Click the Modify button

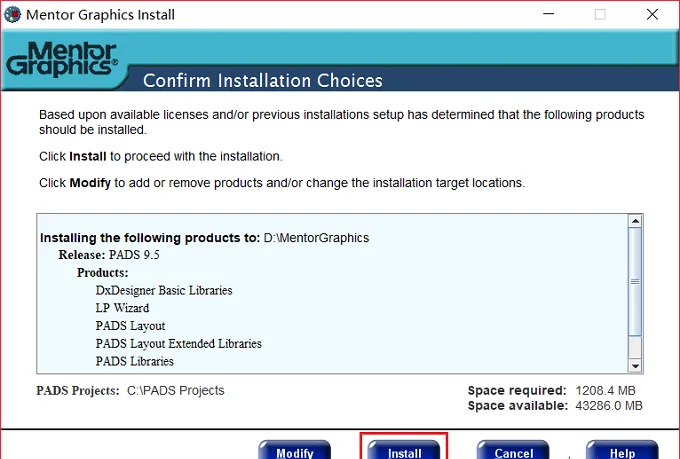pyautogui.click(x=294, y=450)
